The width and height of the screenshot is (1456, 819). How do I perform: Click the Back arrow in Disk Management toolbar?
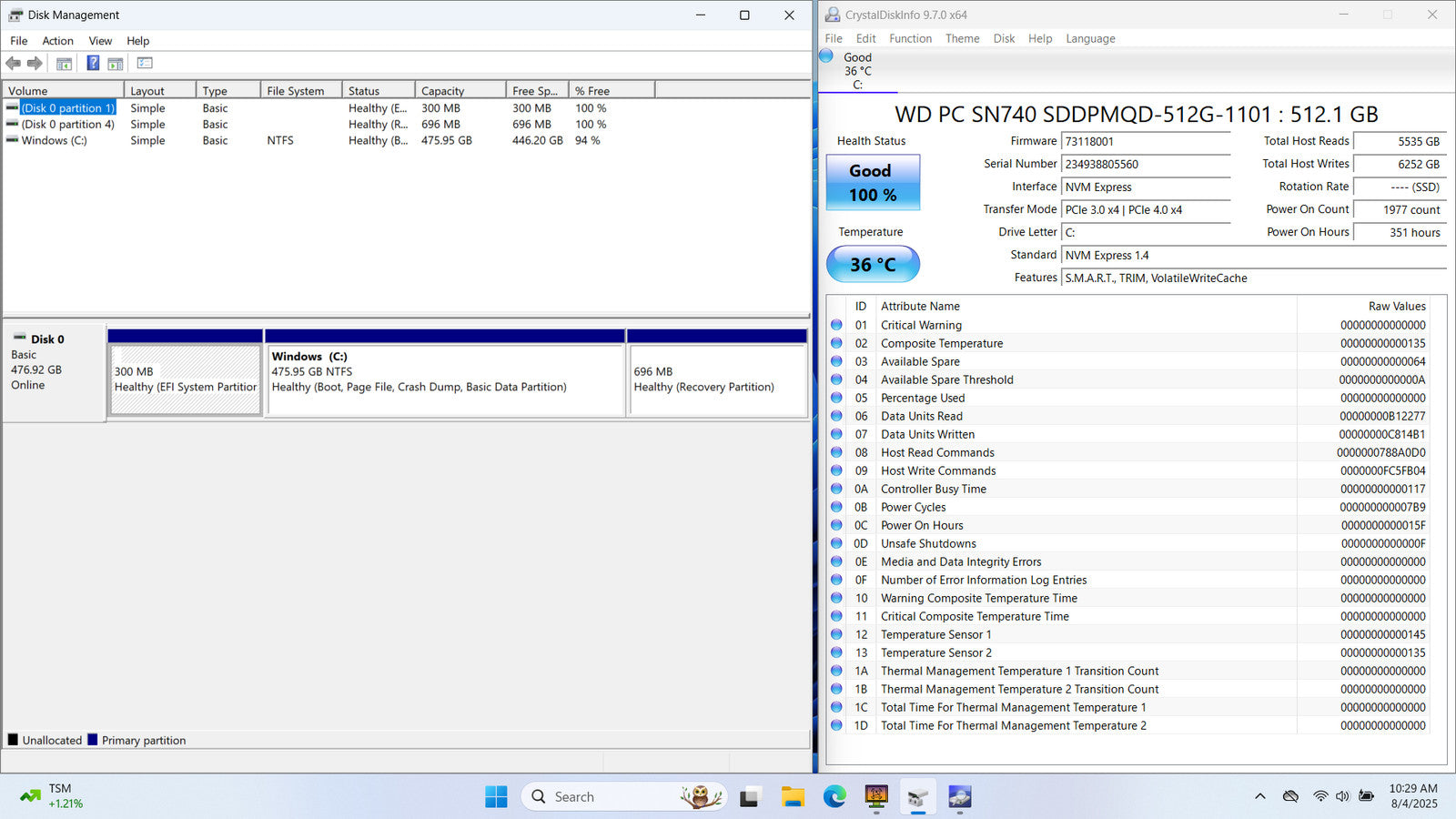coord(14,64)
